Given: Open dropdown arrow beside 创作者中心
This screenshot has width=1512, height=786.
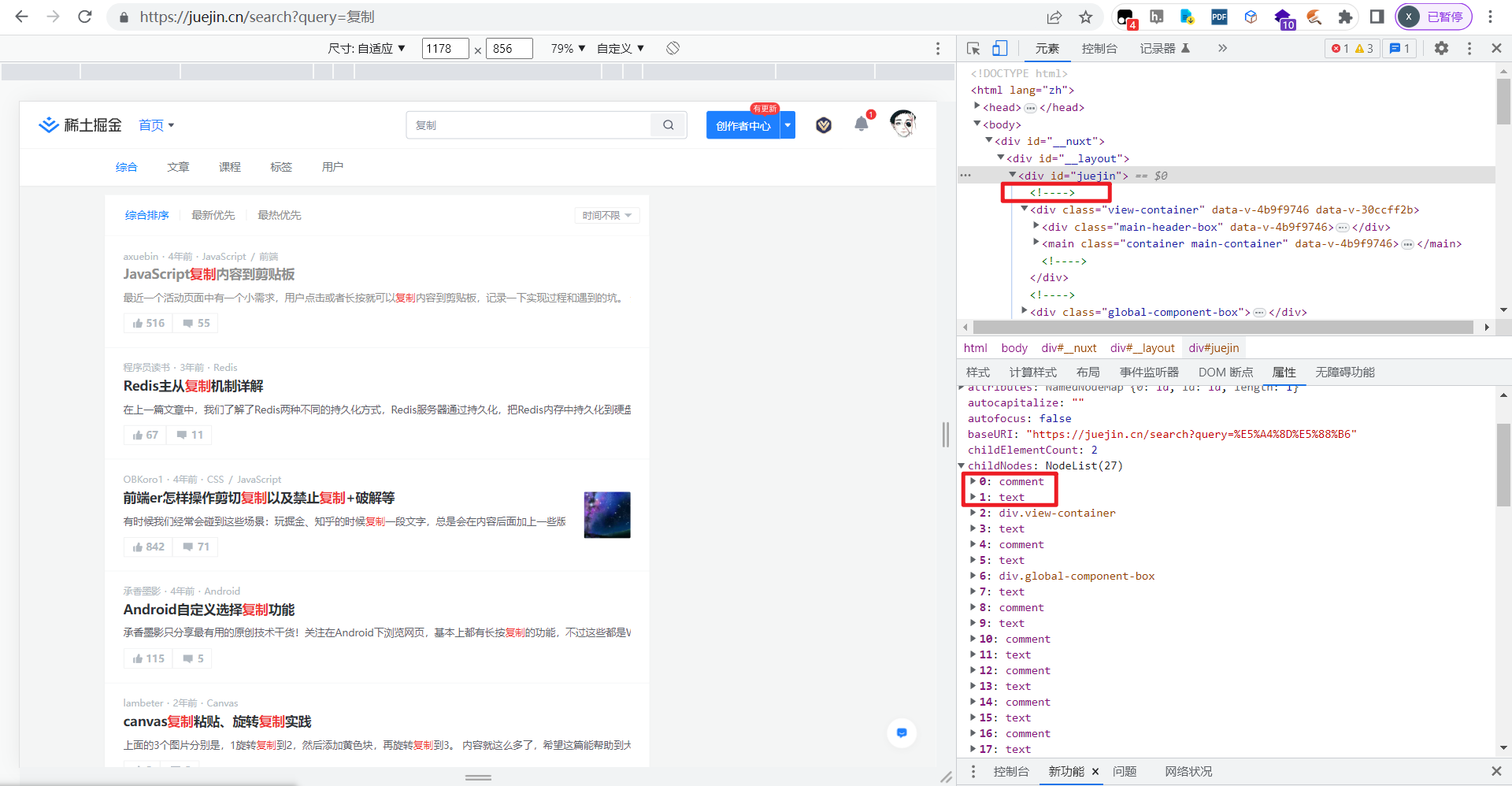Looking at the screenshot, I should point(787,125).
